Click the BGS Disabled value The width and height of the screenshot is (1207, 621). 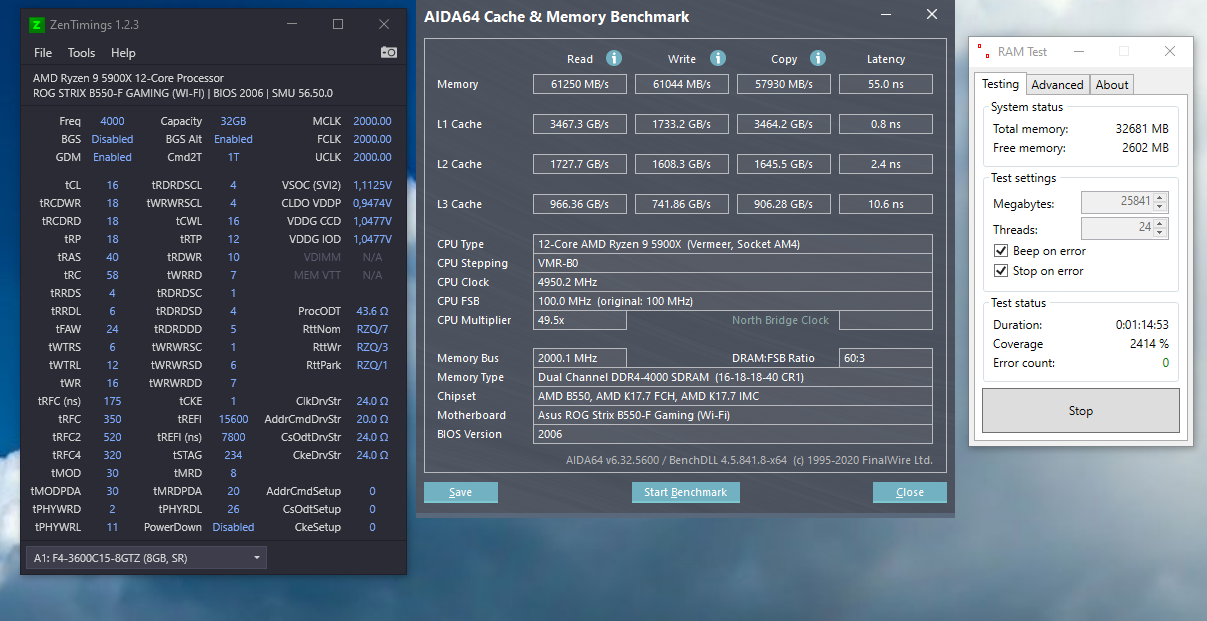(112, 139)
